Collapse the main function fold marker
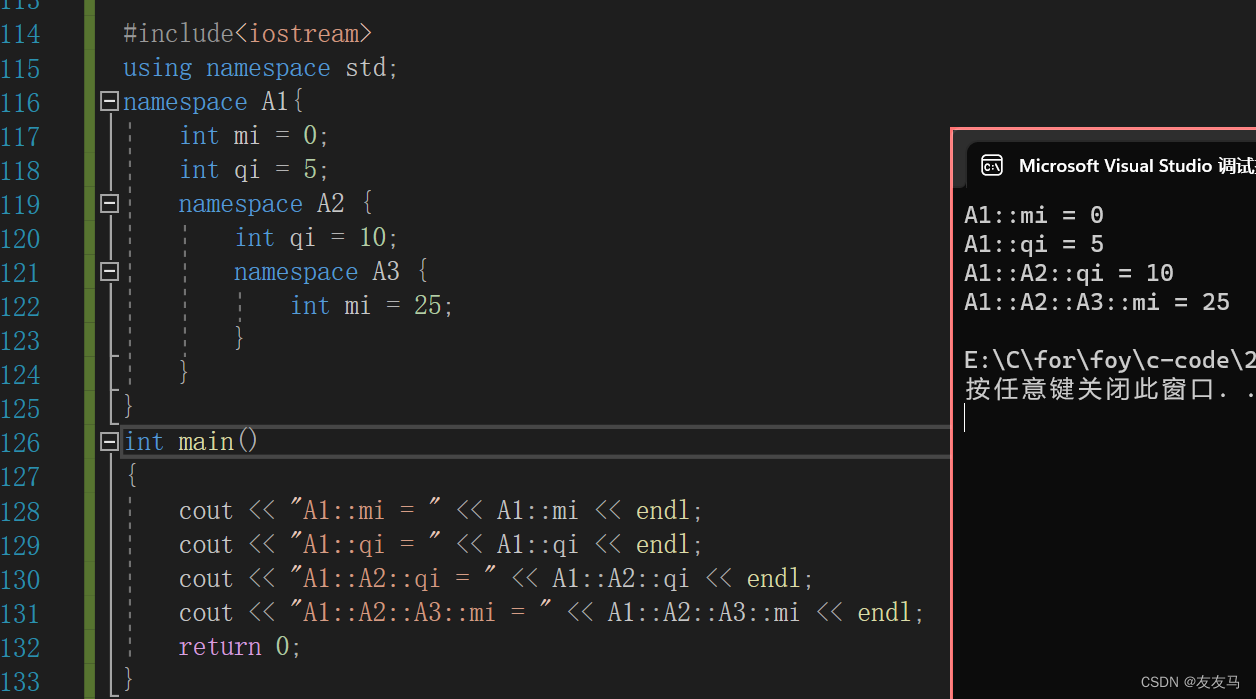 pyautogui.click(x=108, y=440)
